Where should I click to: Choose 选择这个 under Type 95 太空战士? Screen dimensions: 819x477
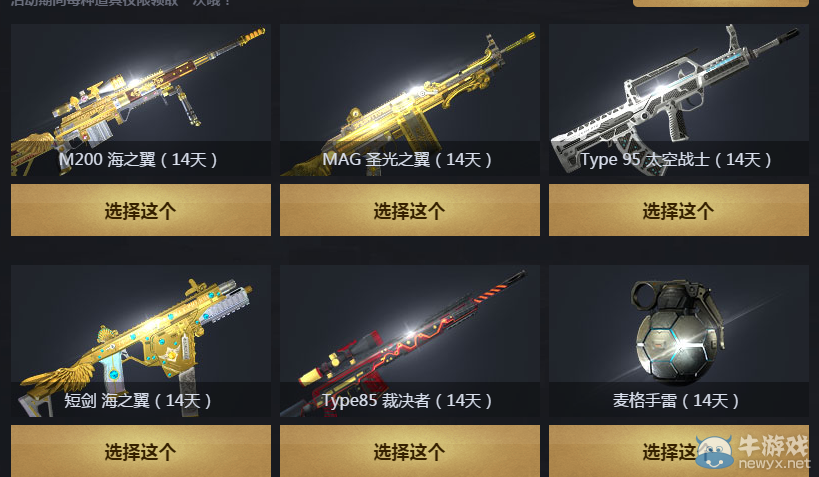point(678,210)
